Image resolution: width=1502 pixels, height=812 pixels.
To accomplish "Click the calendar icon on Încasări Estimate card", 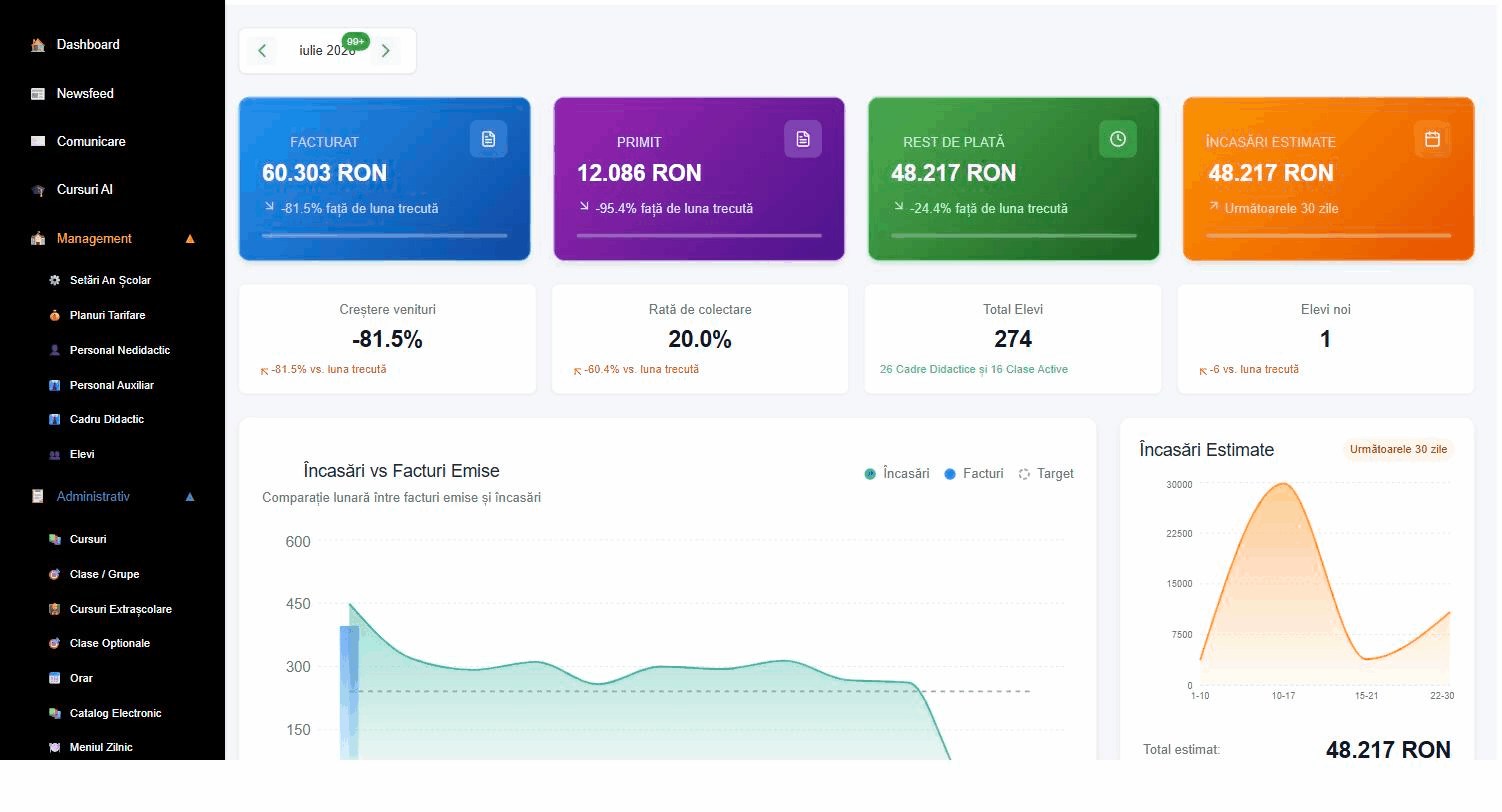I will coord(1432,139).
